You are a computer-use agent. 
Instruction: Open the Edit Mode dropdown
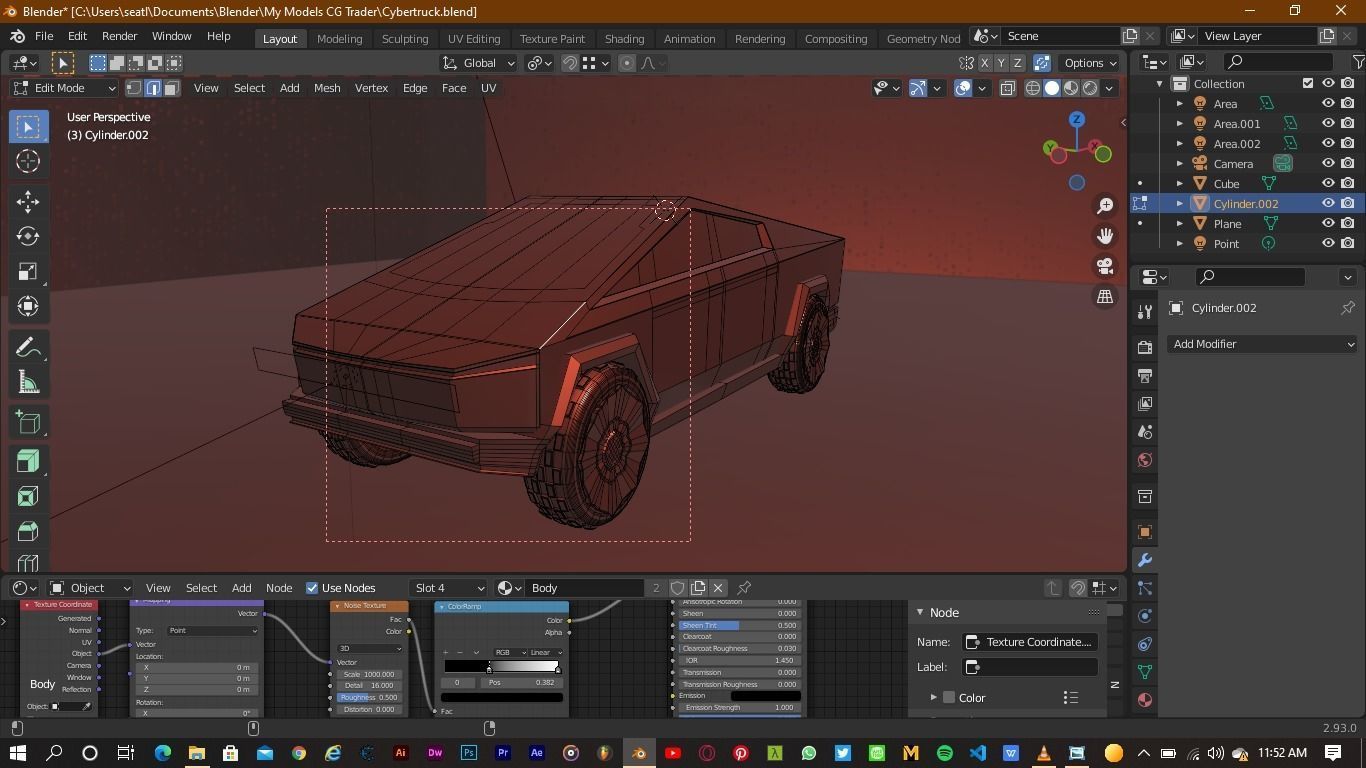pos(64,88)
